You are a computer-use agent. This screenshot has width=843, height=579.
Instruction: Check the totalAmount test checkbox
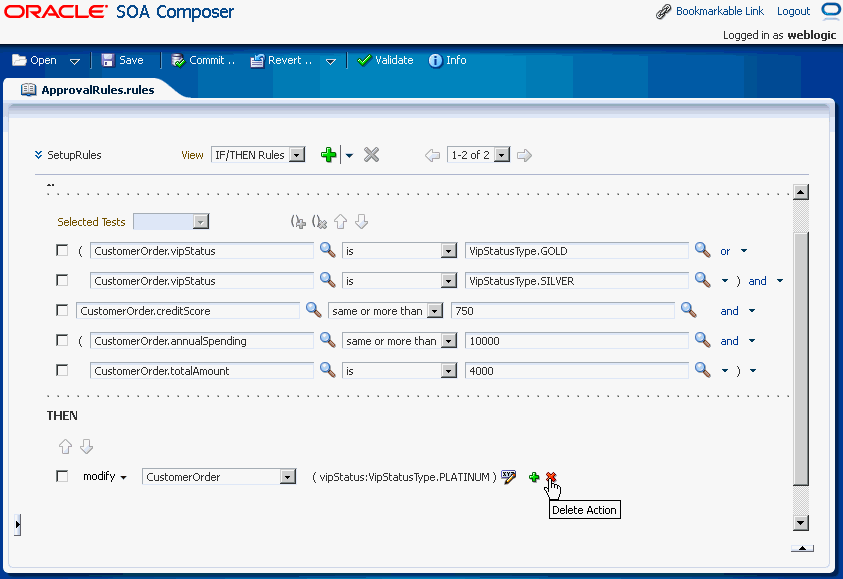click(x=62, y=370)
